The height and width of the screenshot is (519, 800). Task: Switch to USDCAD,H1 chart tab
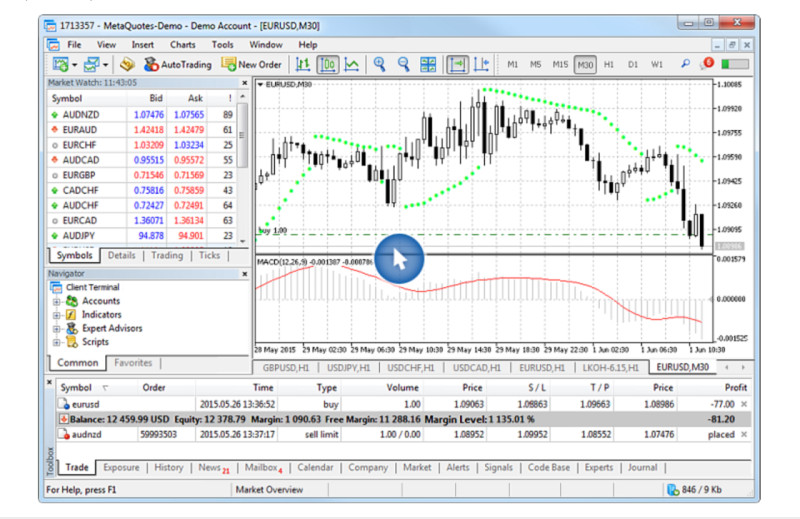(477, 367)
